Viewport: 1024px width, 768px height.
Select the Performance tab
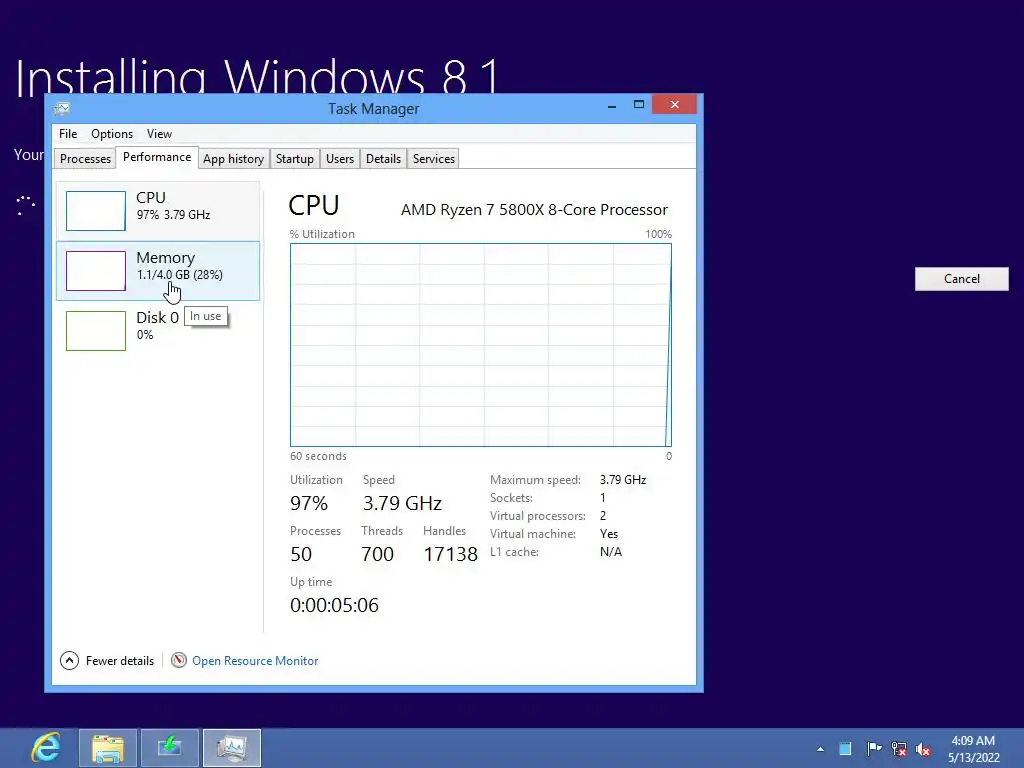(157, 157)
